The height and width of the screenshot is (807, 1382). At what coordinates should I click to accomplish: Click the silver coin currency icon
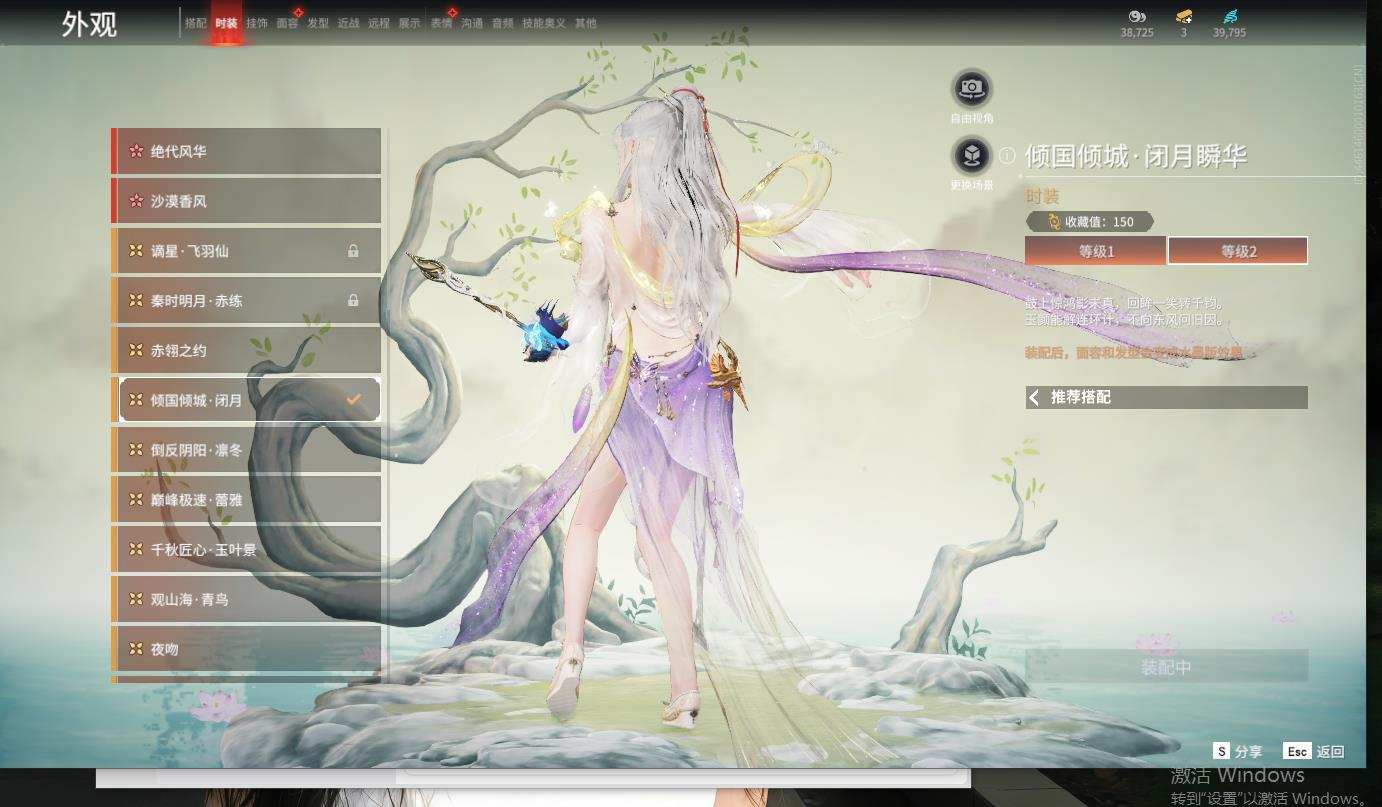tap(1136, 16)
